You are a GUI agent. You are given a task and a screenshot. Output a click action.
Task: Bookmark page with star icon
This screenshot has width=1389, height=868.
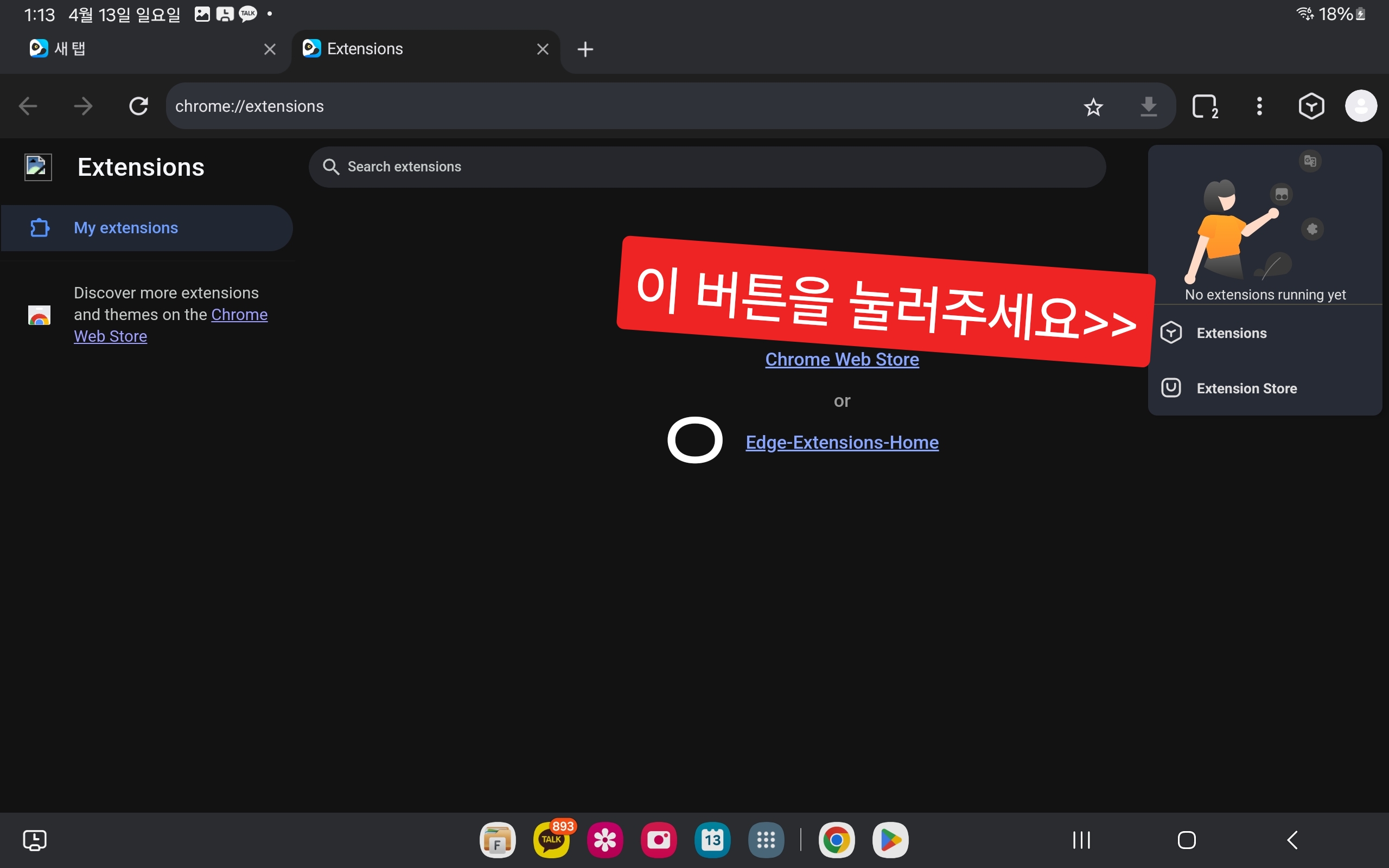(1093, 107)
